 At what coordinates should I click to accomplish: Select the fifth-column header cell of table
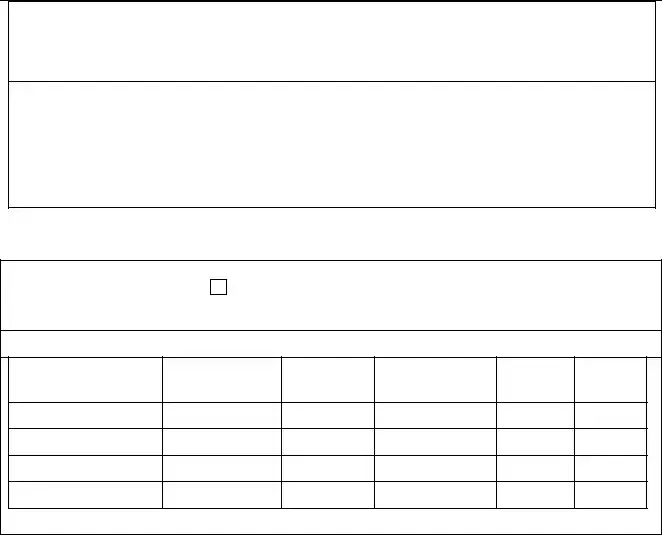coord(535,380)
